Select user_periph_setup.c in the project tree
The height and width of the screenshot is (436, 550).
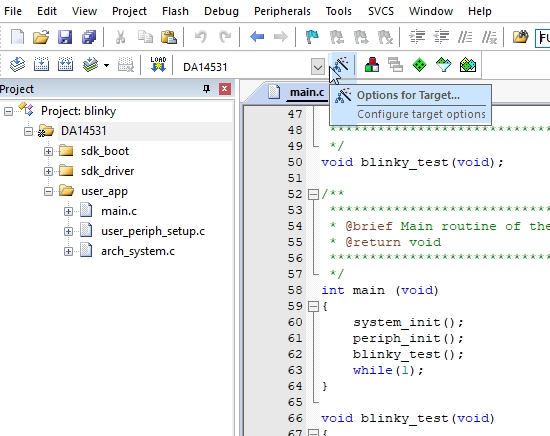pyautogui.click(x=153, y=231)
